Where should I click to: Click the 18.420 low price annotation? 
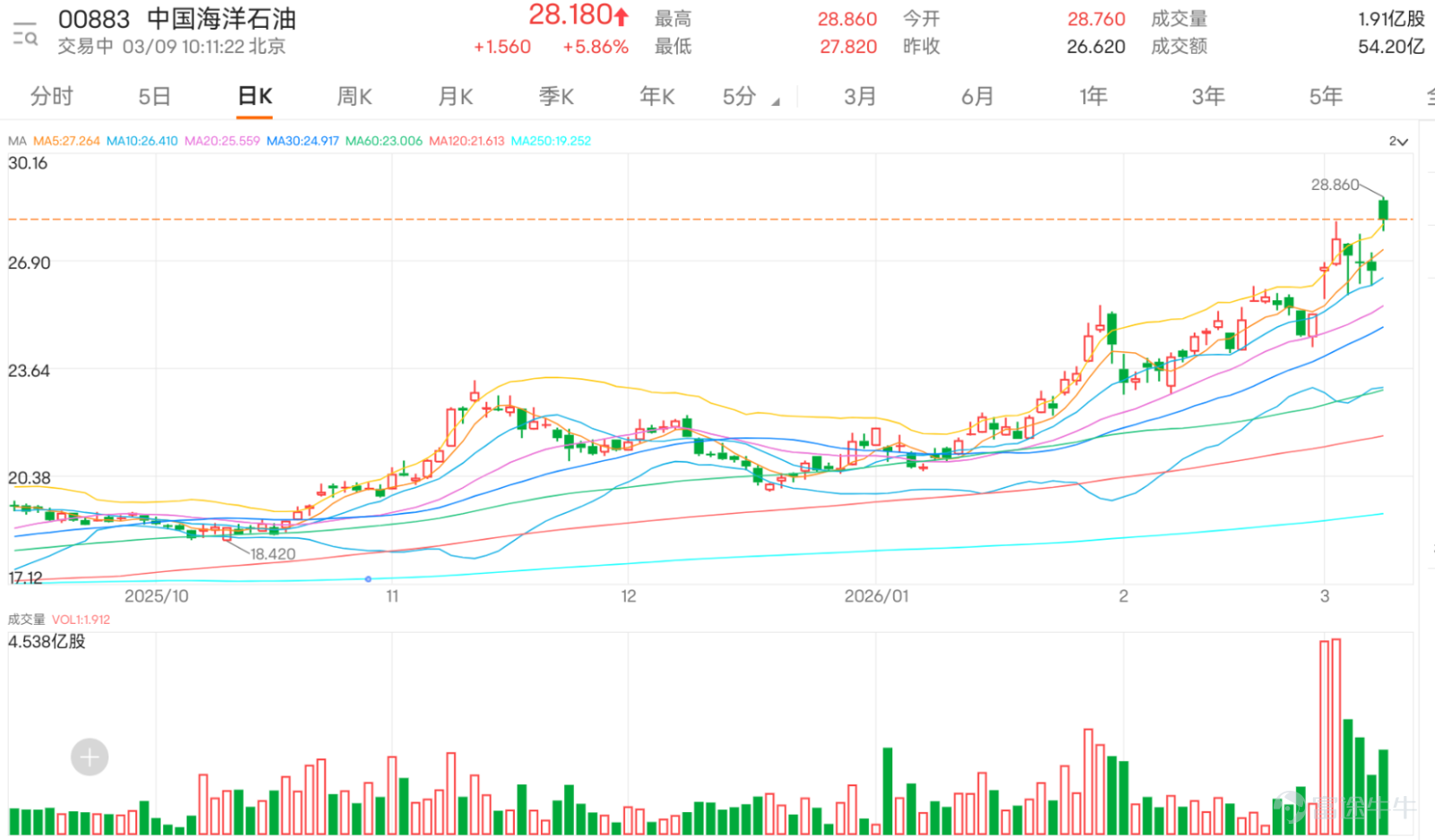pyautogui.click(x=273, y=554)
